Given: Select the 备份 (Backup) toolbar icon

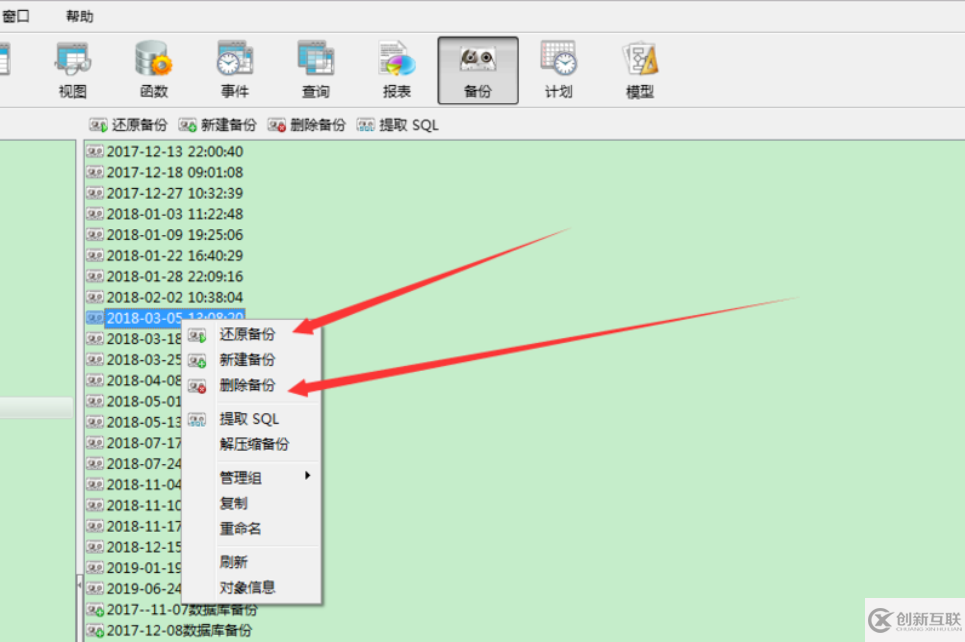Looking at the screenshot, I should [478, 70].
